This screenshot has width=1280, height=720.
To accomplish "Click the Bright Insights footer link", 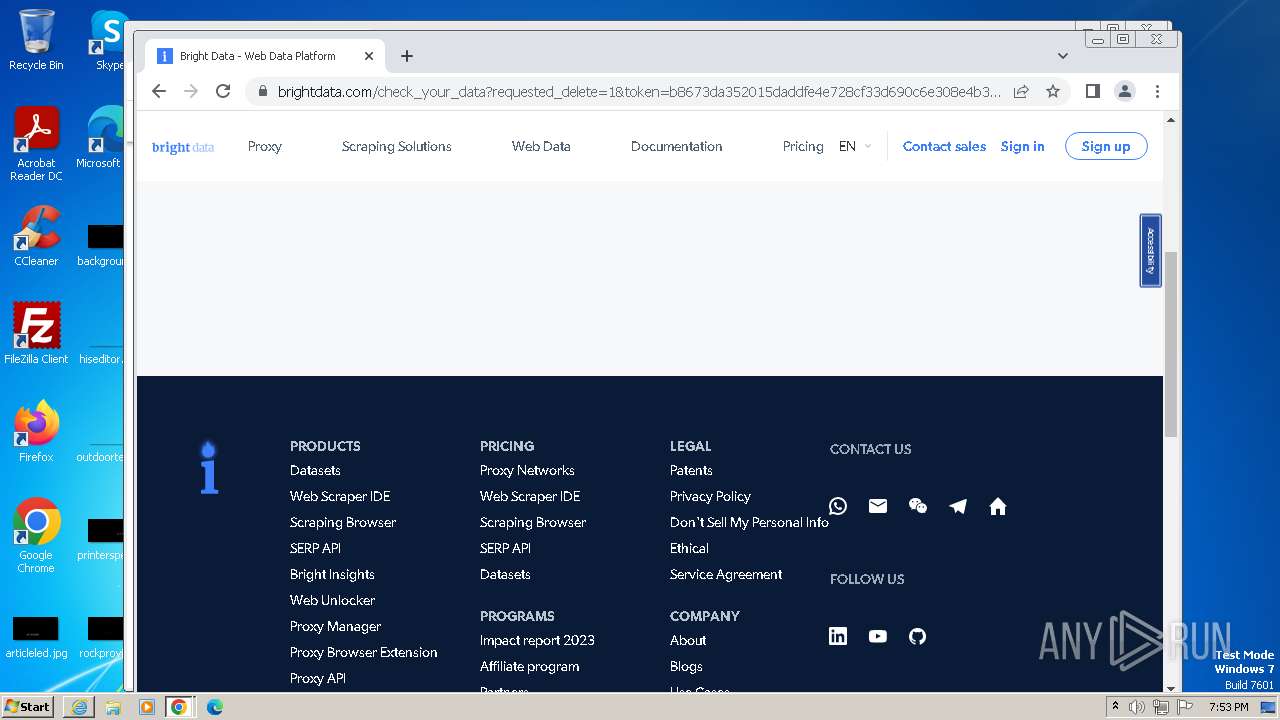I will 332,574.
